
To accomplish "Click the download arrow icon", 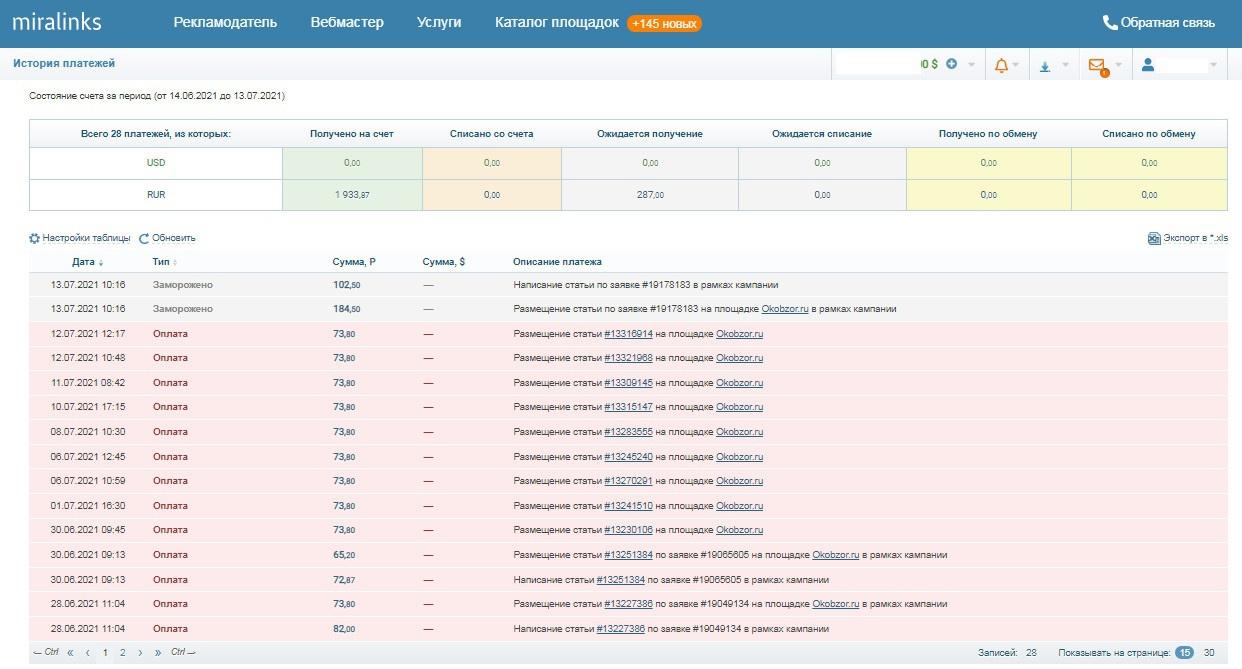I will pyautogui.click(x=1045, y=66).
